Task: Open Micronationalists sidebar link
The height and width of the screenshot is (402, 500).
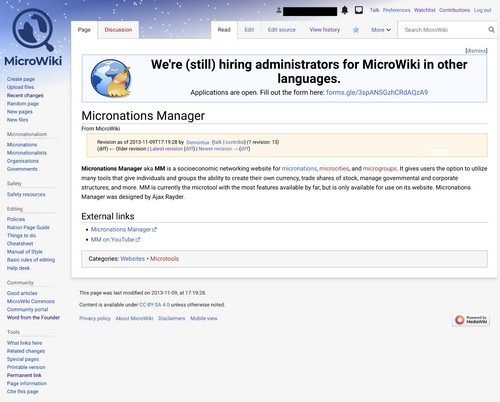Action: (x=27, y=153)
